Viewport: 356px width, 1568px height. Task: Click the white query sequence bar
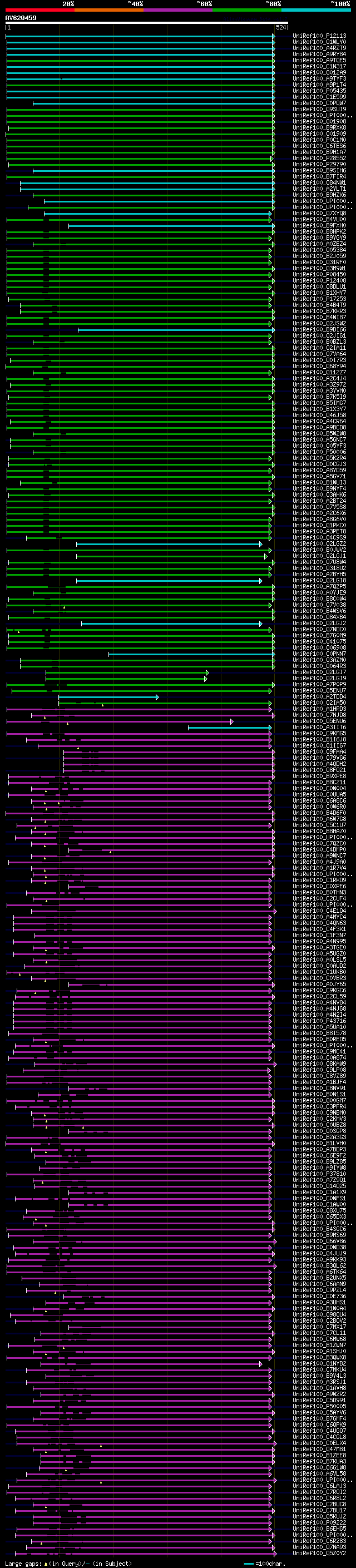(147, 23)
